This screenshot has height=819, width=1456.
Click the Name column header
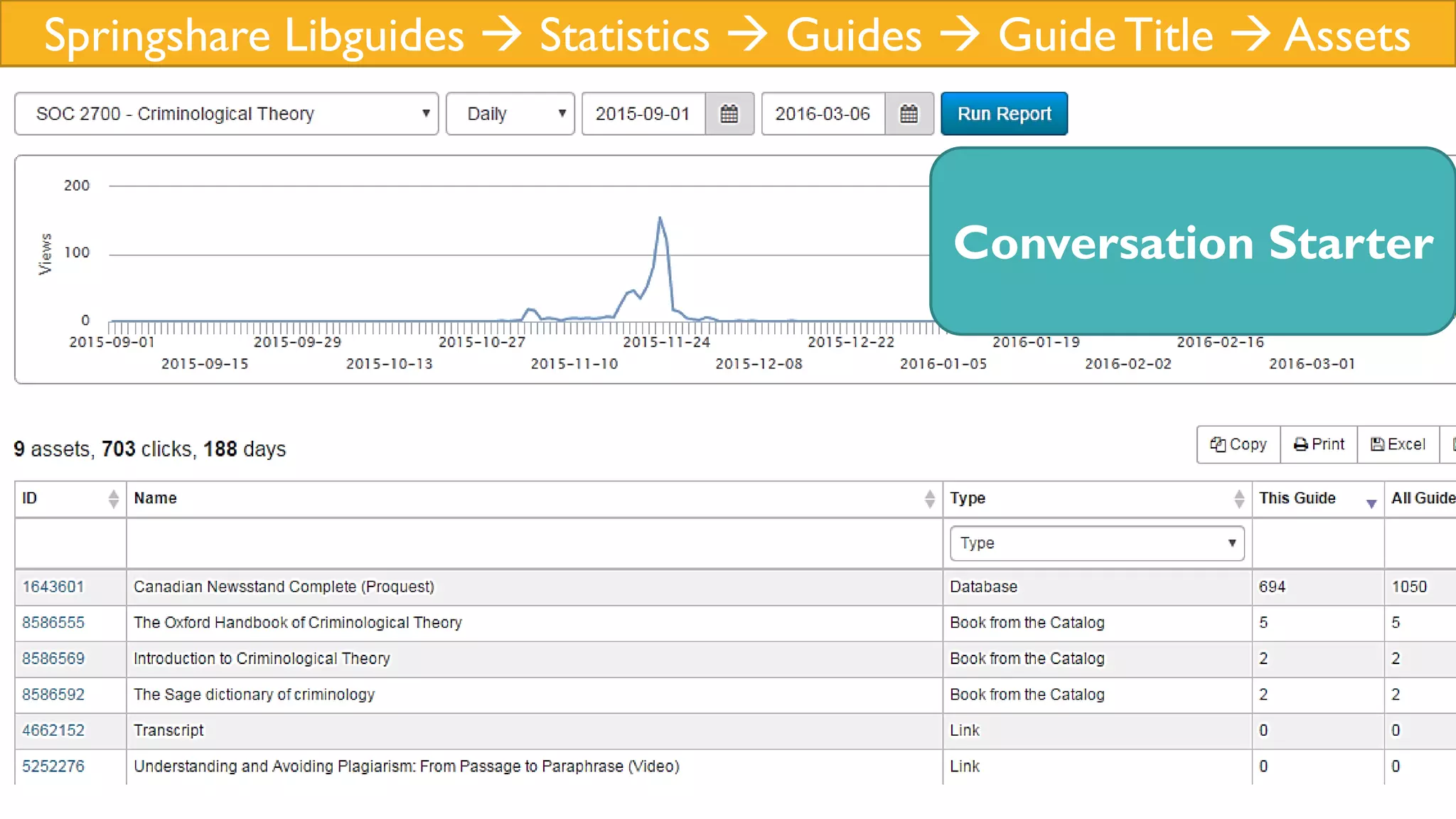[x=535, y=499]
